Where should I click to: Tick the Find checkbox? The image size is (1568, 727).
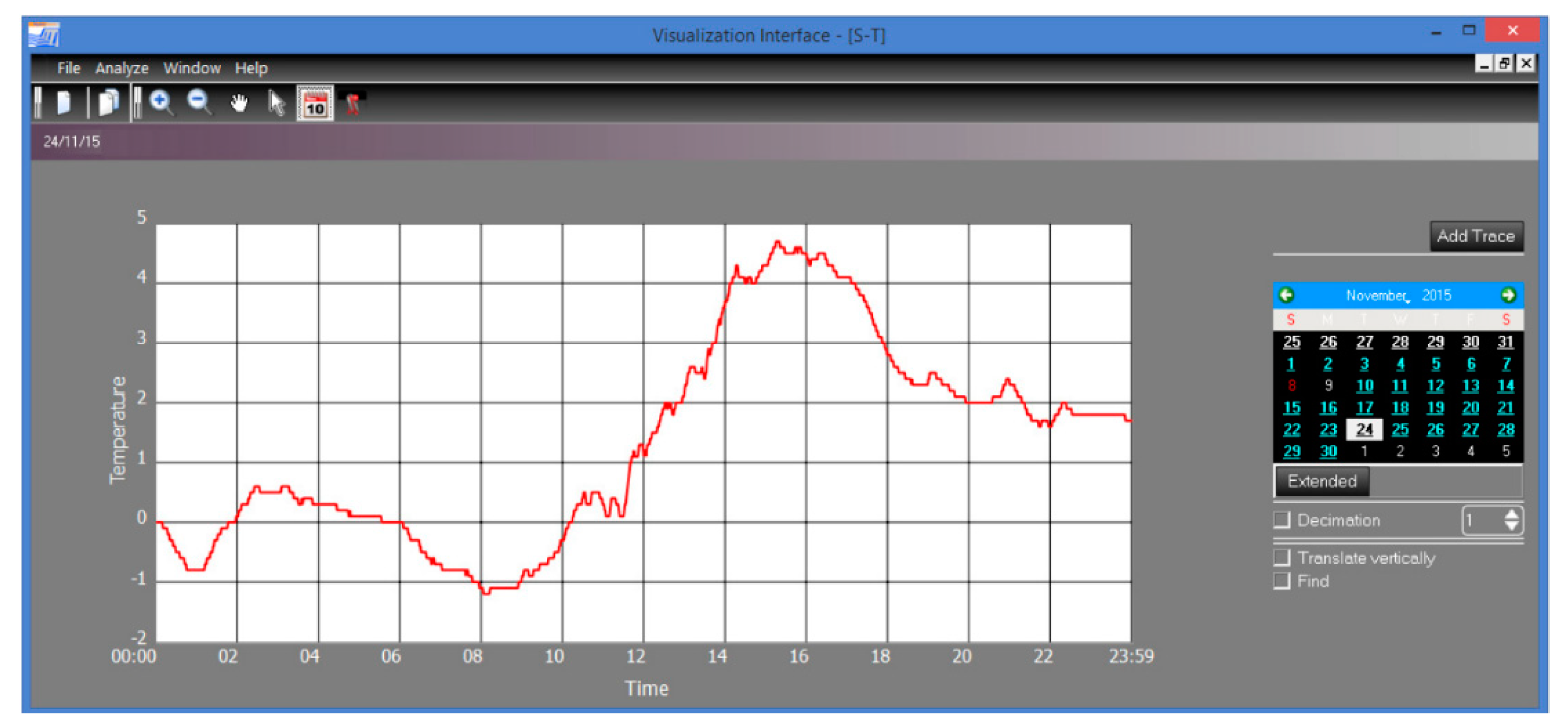1282,581
